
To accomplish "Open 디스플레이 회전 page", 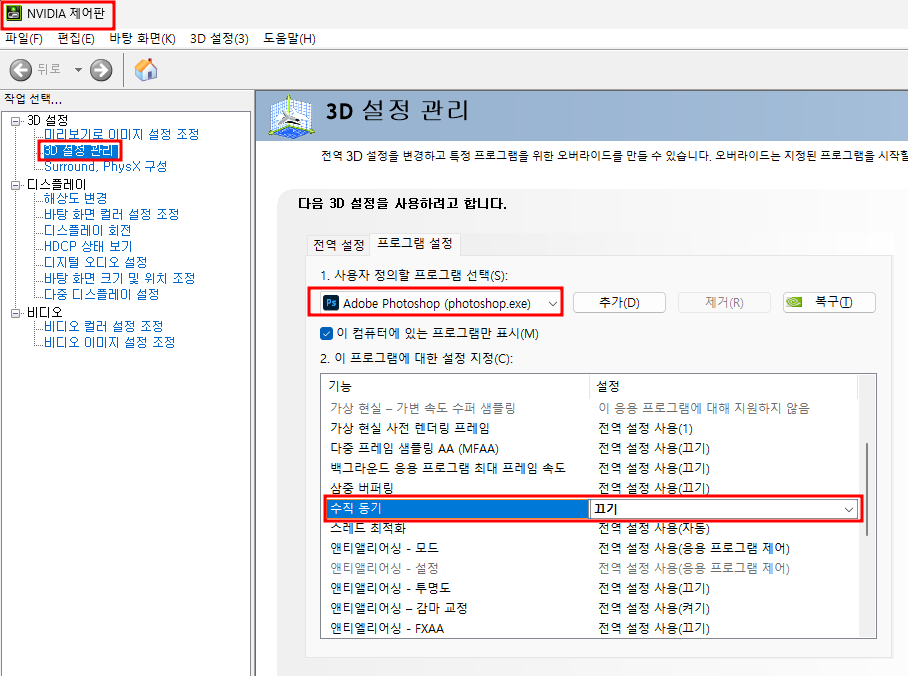I will coord(88,231).
